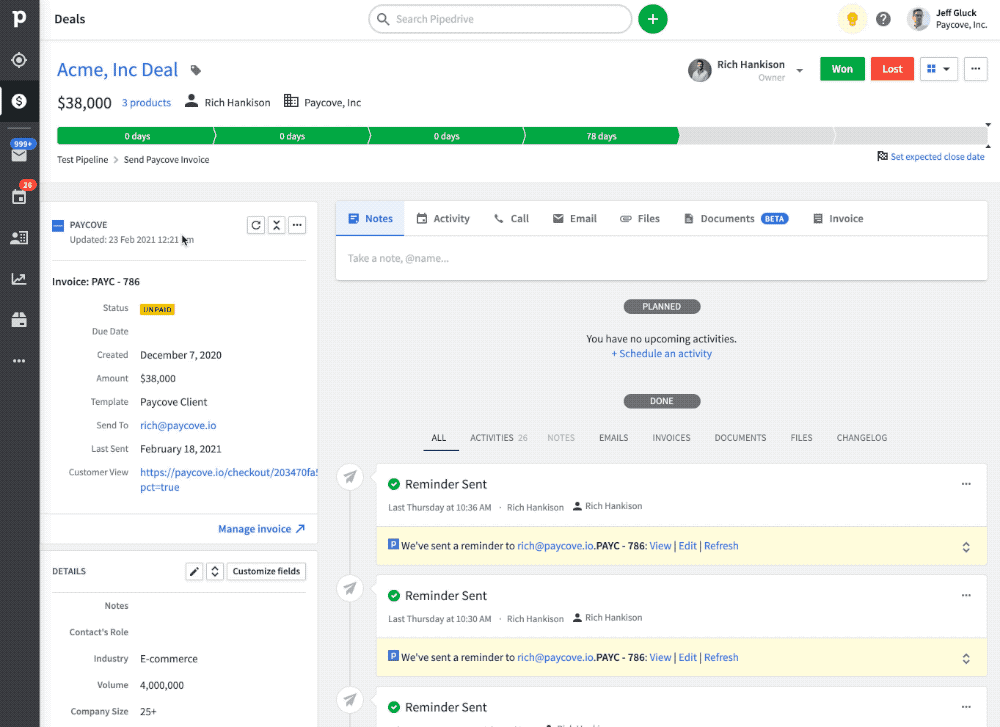
Task: Filter history by DOCUMENTS
Action: pyautogui.click(x=740, y=438)
